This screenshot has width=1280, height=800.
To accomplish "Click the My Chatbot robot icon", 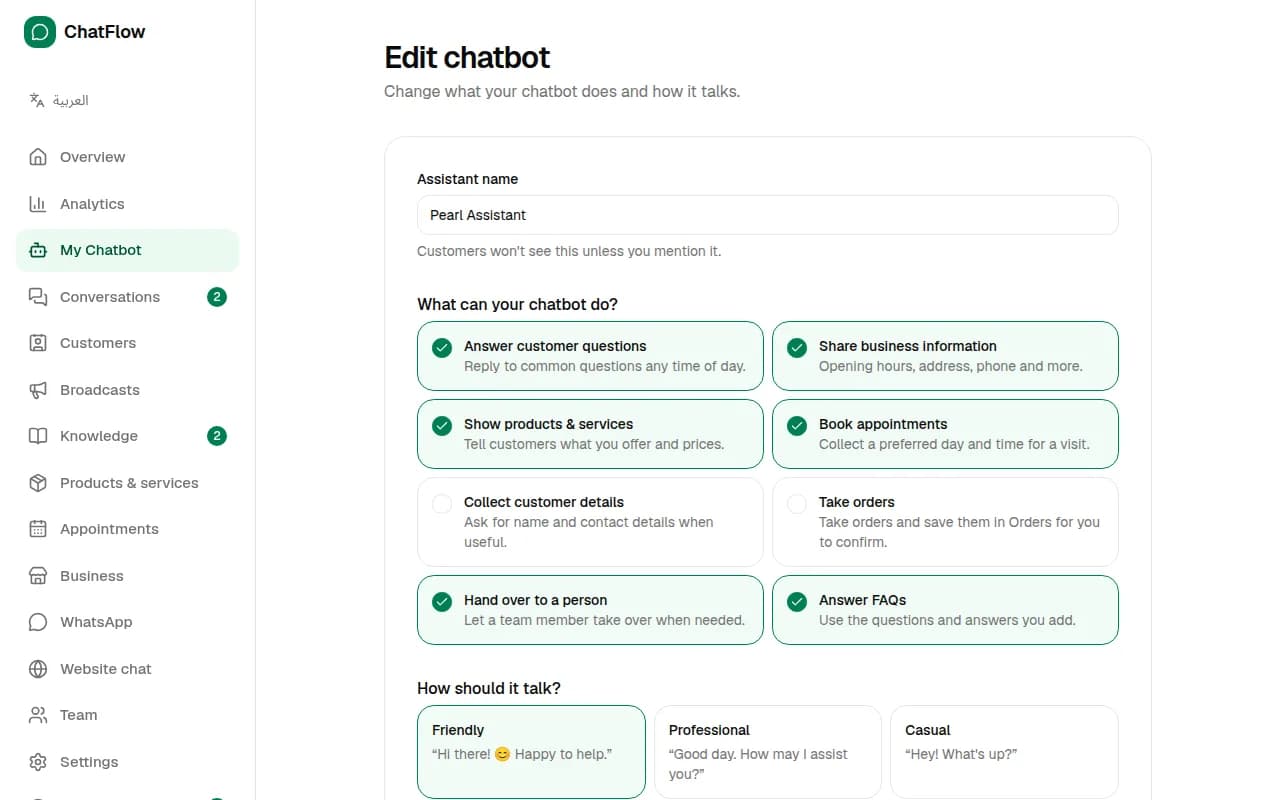I will 38,250.
